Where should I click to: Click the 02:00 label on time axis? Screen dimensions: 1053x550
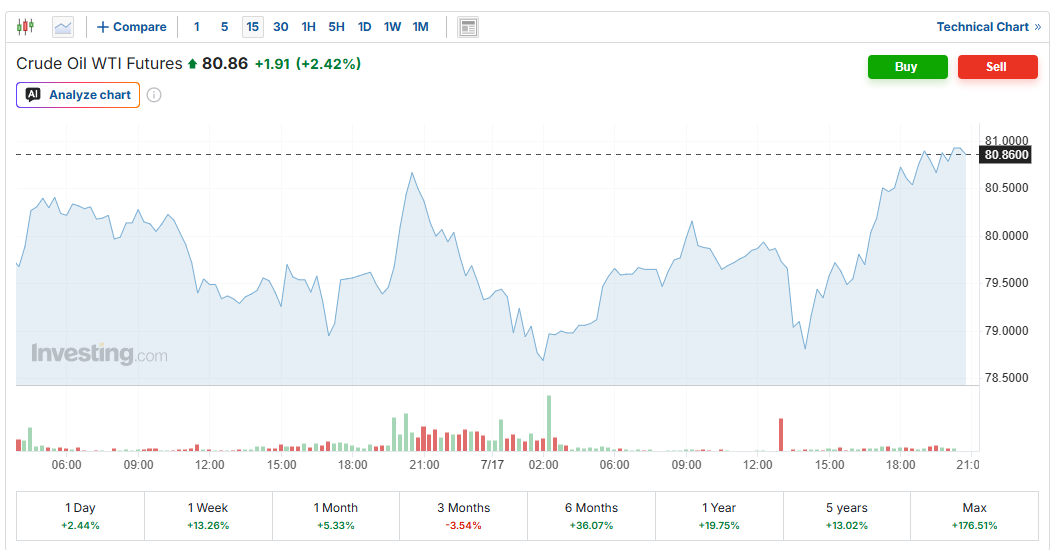(x=543, y=465)
